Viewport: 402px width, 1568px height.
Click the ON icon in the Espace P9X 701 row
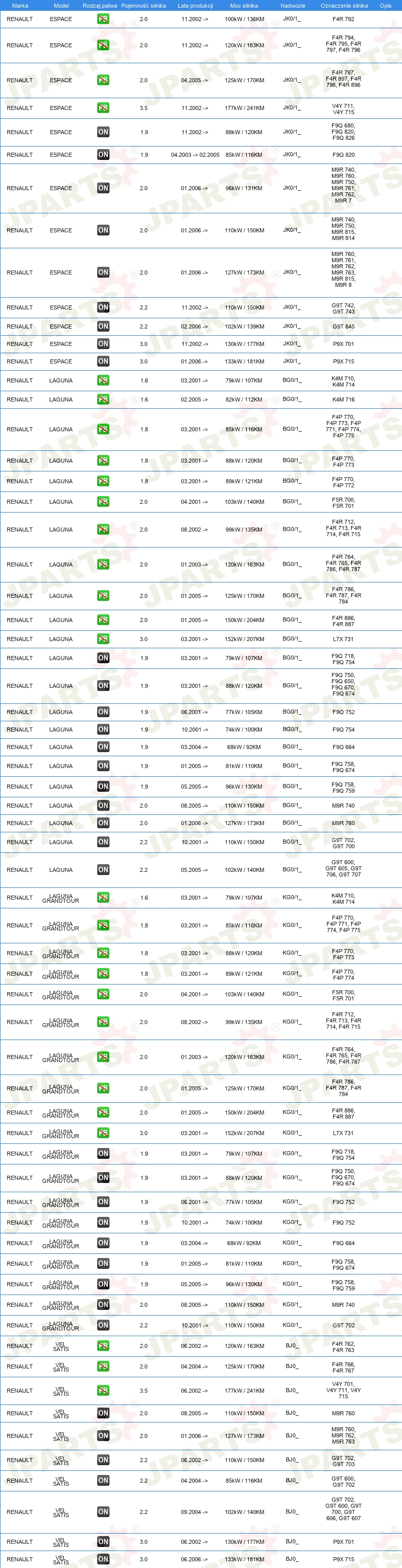[x=103, y=344]
